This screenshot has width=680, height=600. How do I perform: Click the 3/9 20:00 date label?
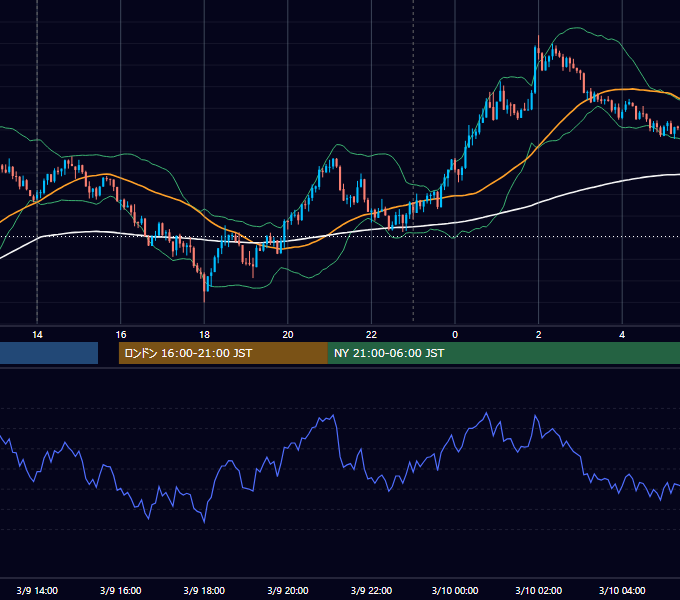coord(288,590)
